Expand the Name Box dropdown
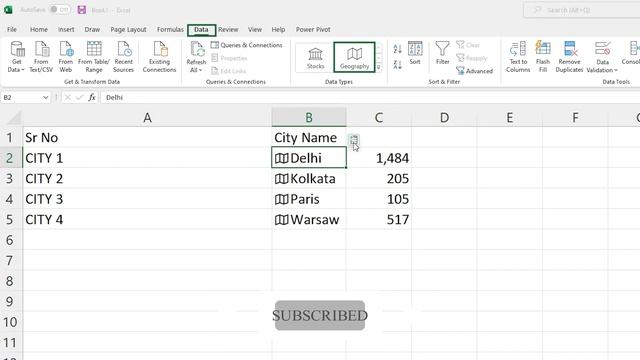This screenshot has width=640, height=360. tap(45, 98)
